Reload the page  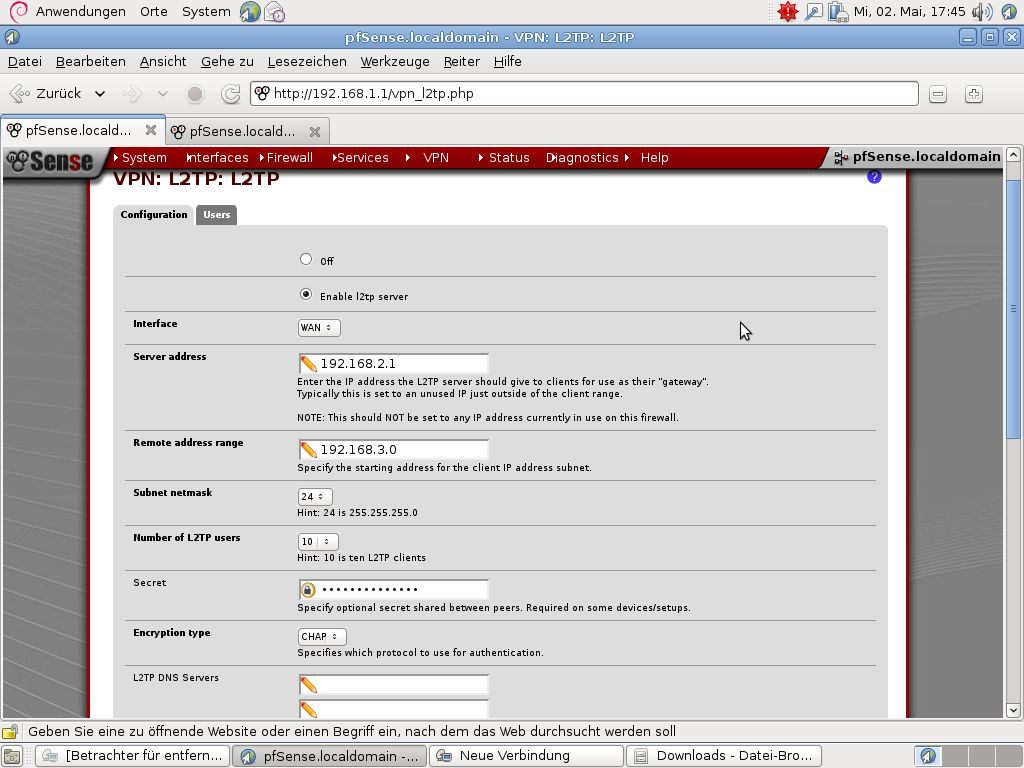(x=231, y=94)
